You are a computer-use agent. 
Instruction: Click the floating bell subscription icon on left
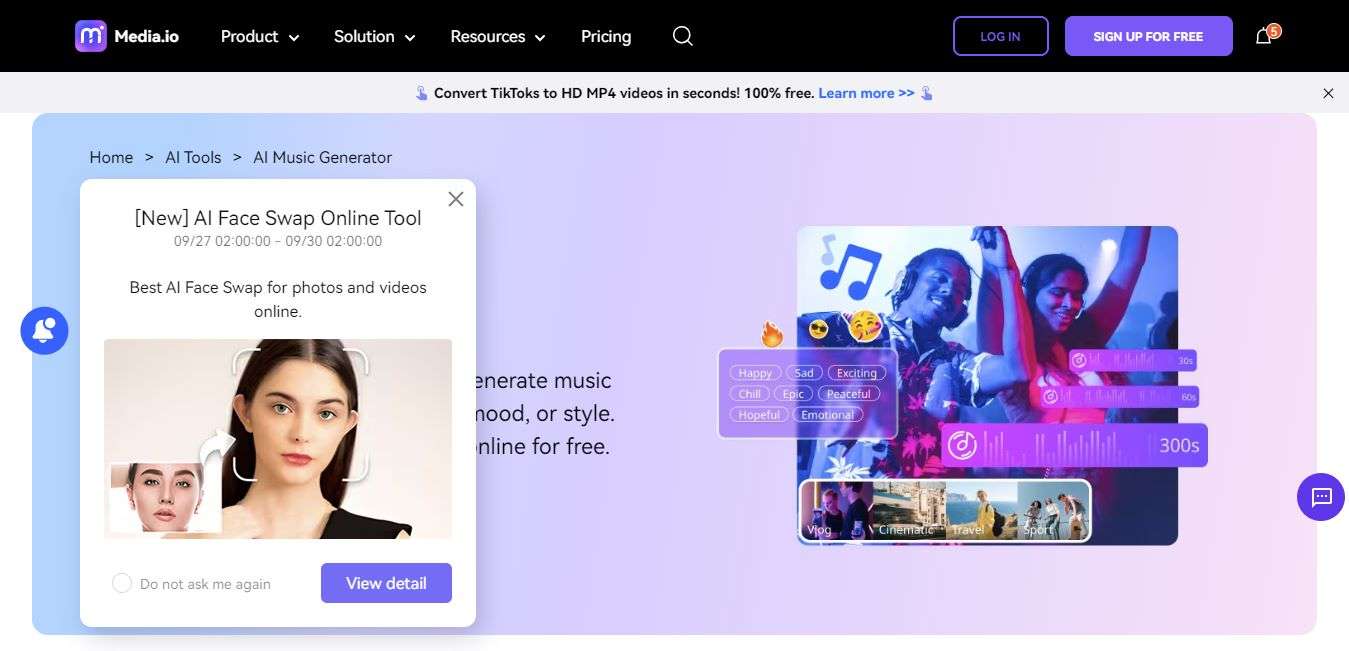pos(43,330)
